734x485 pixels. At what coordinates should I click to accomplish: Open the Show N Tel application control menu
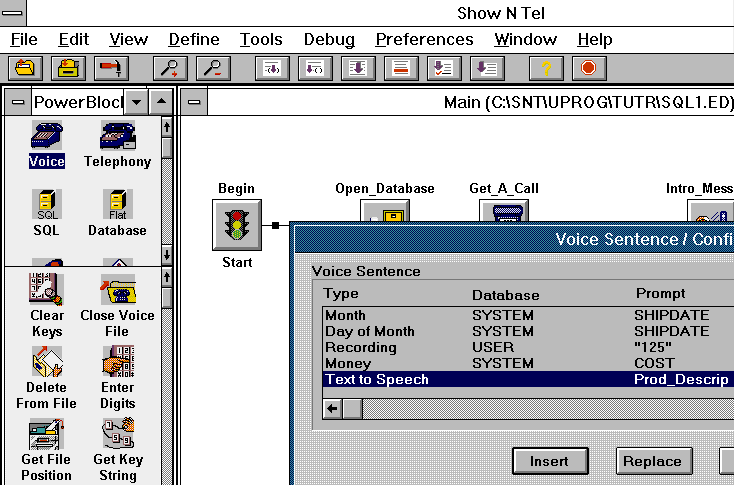point(13,13)
